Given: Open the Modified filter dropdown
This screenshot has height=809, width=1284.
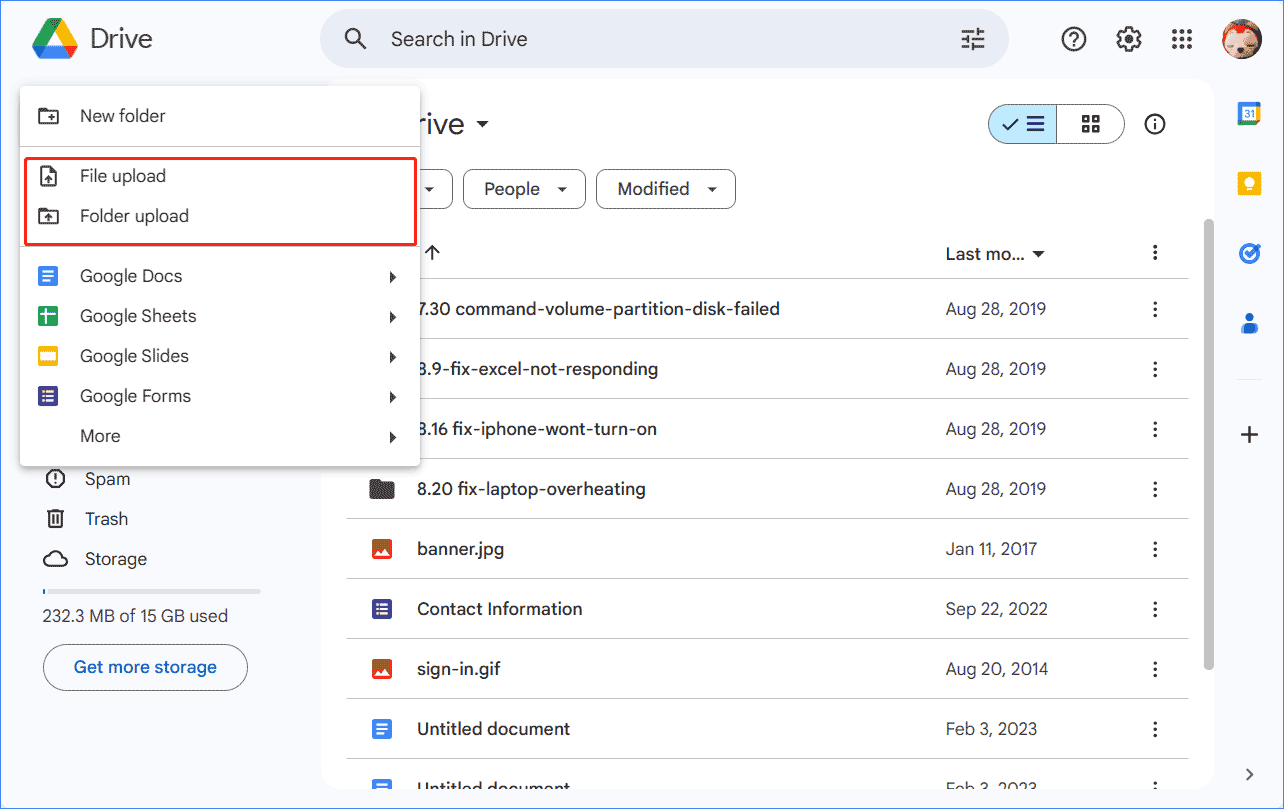Looking at the screenshot, I should (665, 189).
